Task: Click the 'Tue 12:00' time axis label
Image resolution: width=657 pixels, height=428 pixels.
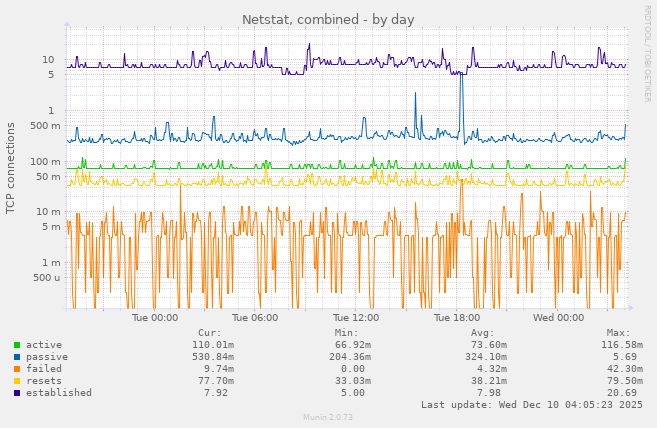Action: click(x=356, y=318)
